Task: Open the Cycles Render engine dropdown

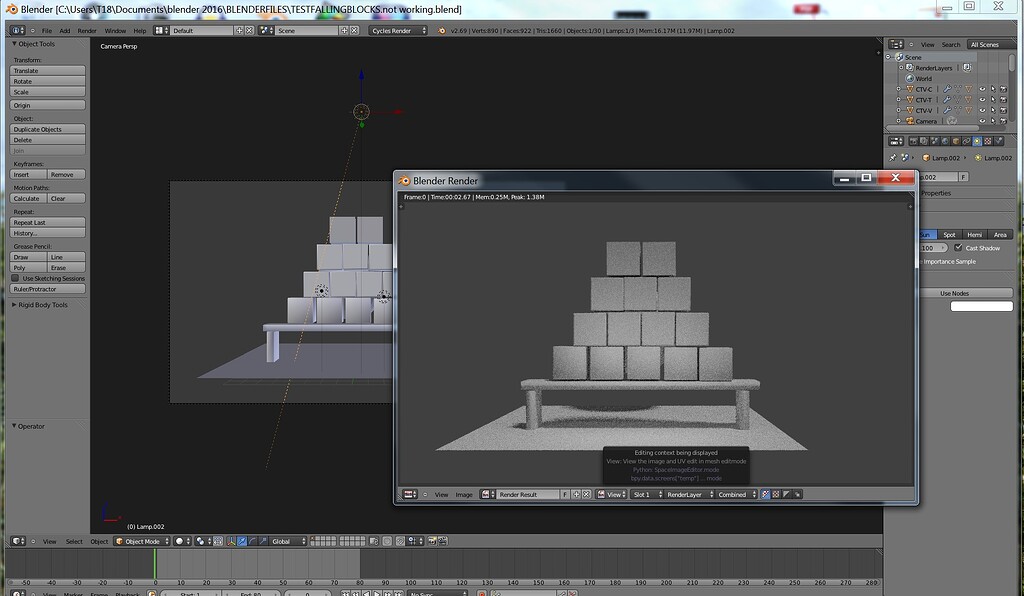Action: pos(398,31)
